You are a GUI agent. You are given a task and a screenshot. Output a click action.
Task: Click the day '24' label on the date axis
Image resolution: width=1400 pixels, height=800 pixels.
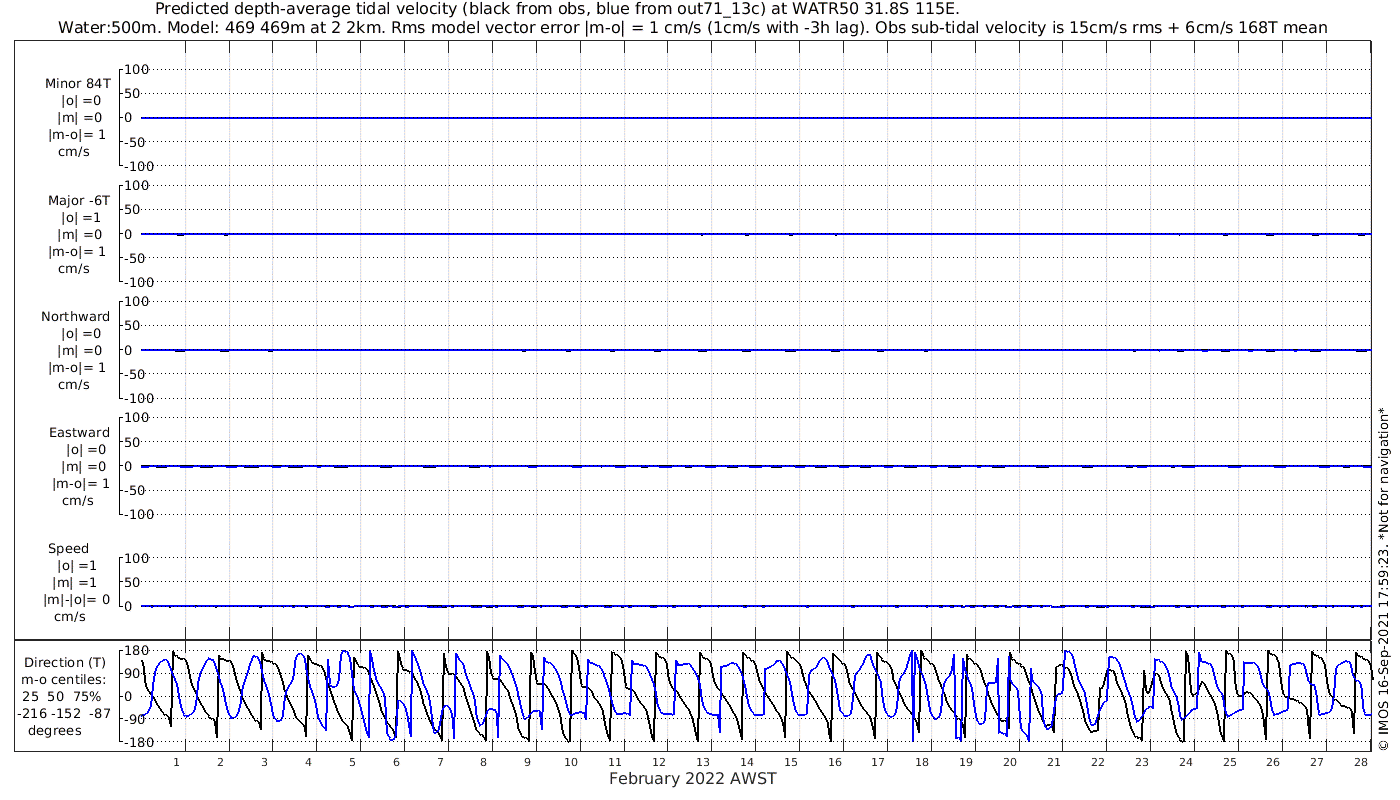click(x=1185, y=763)
